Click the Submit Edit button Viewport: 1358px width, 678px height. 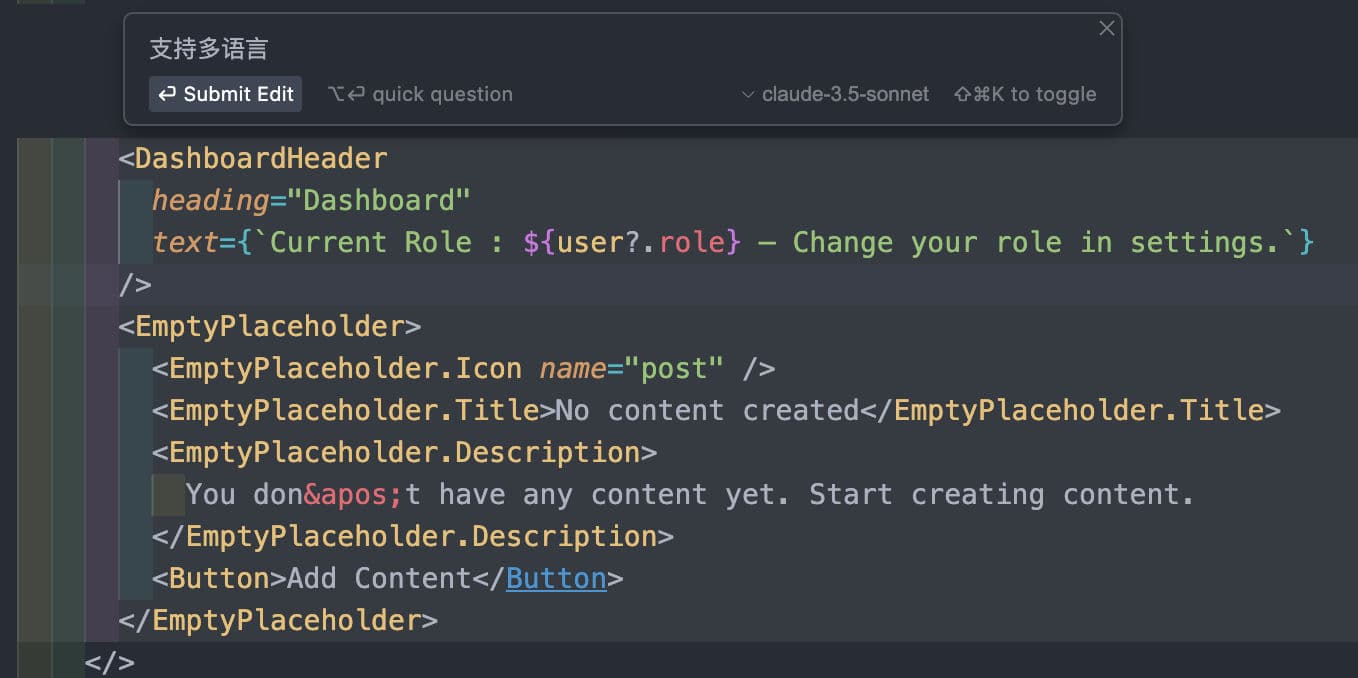click(225, 94)
